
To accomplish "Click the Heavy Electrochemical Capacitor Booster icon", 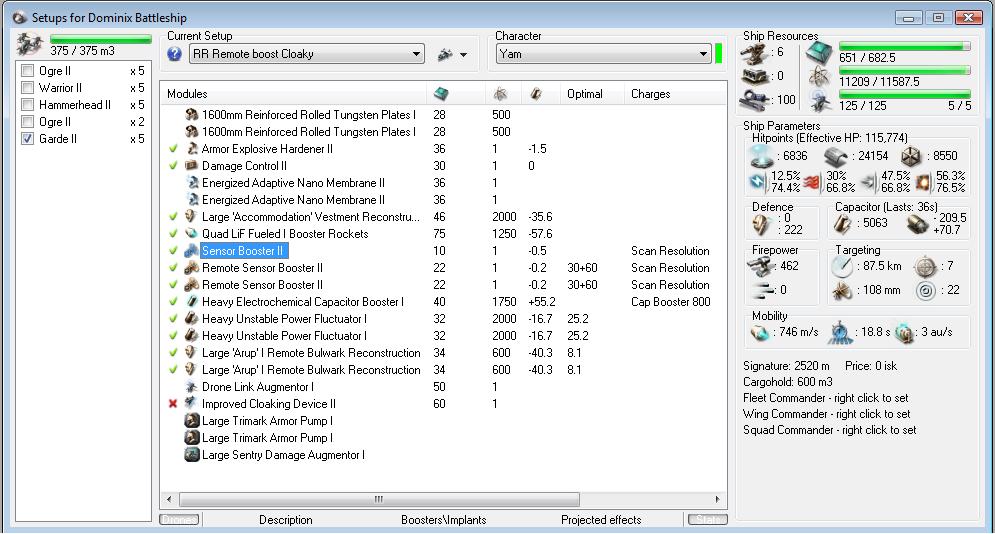I will pyautogui.click(x=191, y=301).
